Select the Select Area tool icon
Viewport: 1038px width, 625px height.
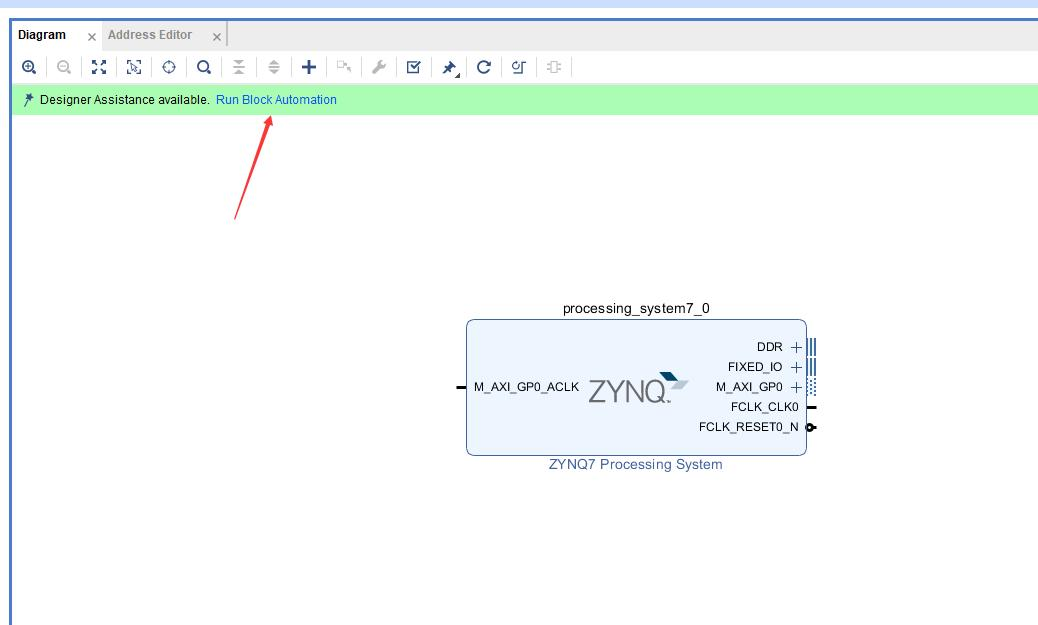(134, 67)
